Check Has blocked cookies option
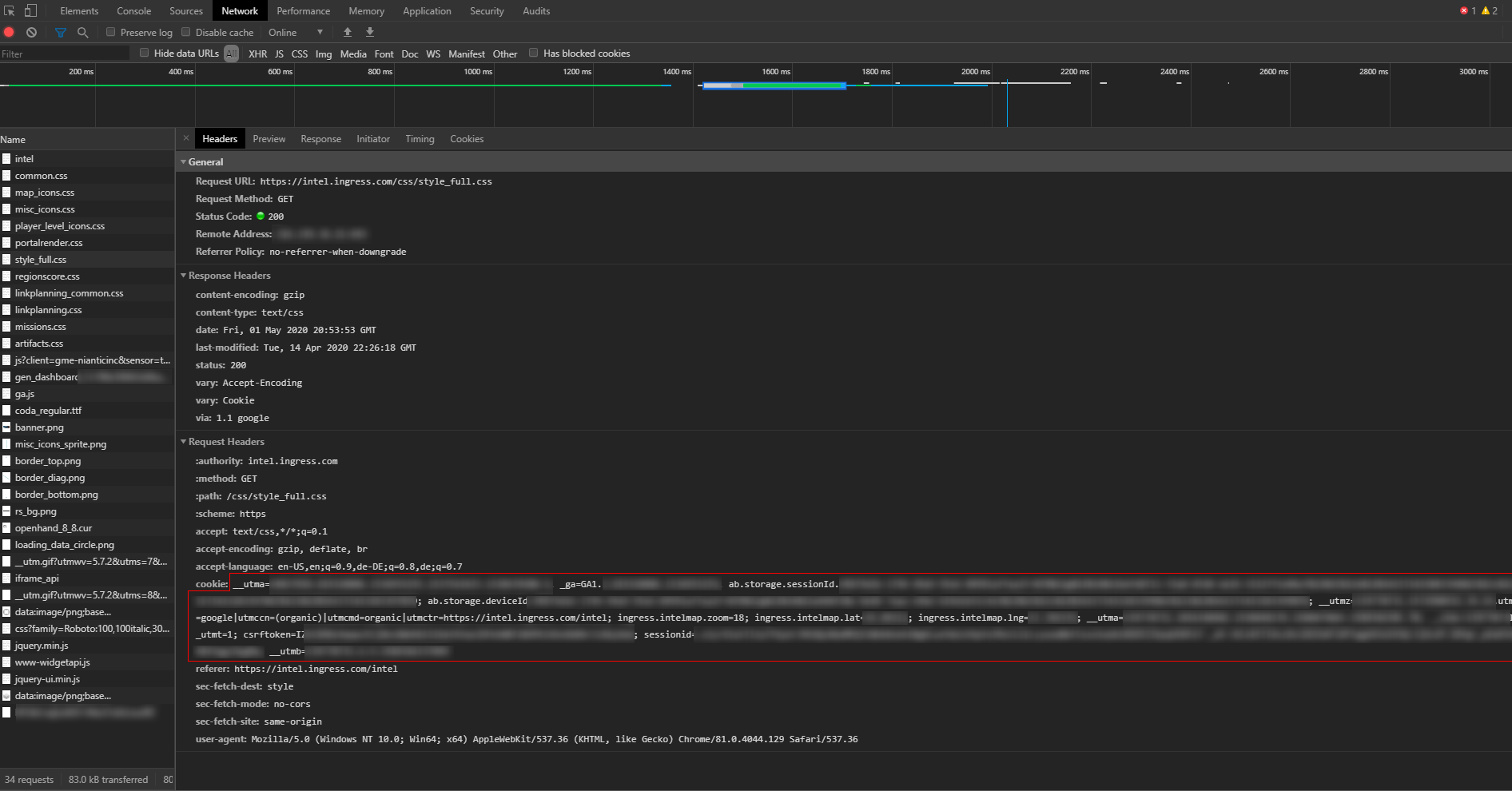 point(534,53)
